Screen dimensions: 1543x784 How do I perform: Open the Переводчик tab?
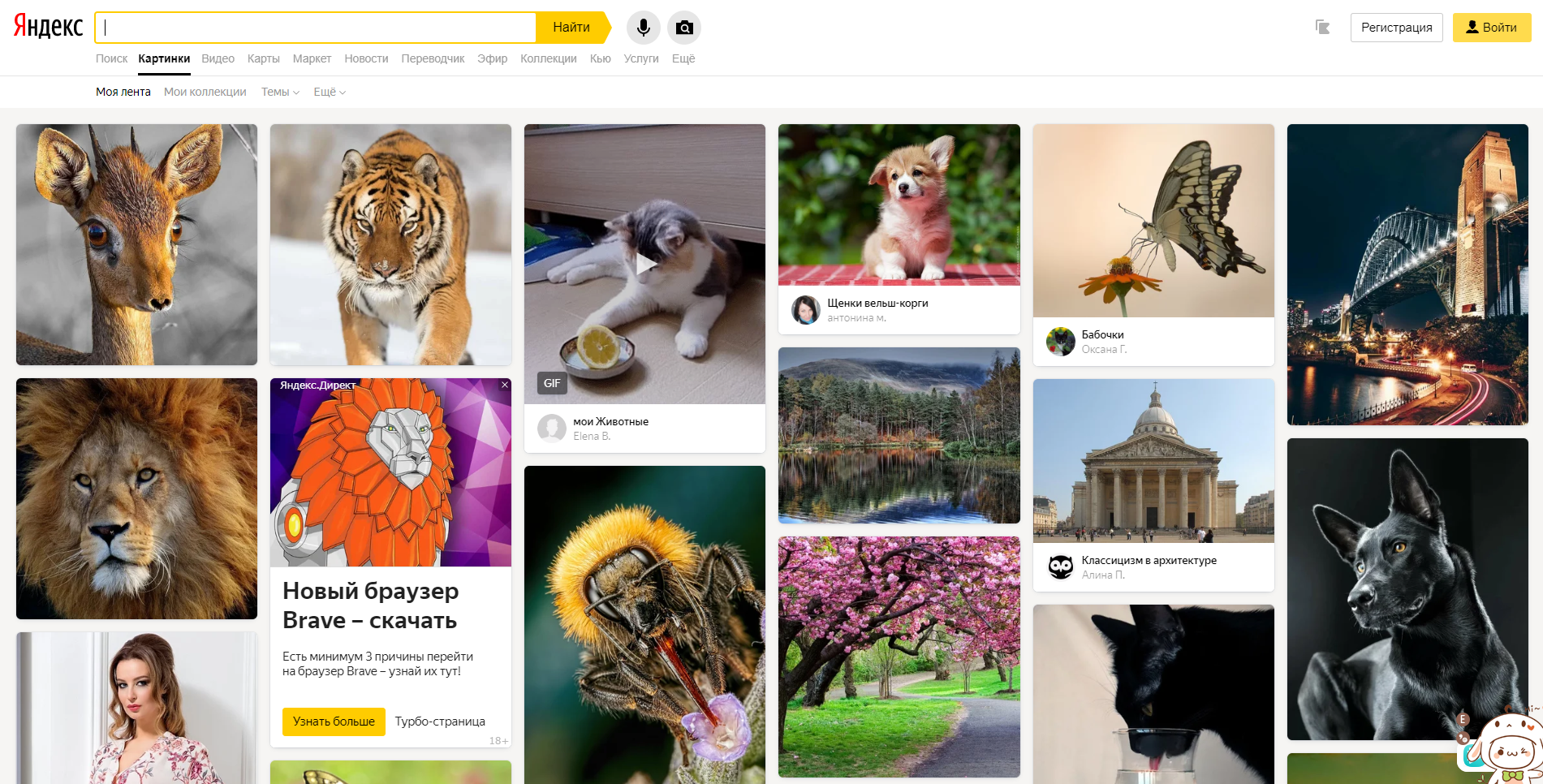(x=433, y=58)
